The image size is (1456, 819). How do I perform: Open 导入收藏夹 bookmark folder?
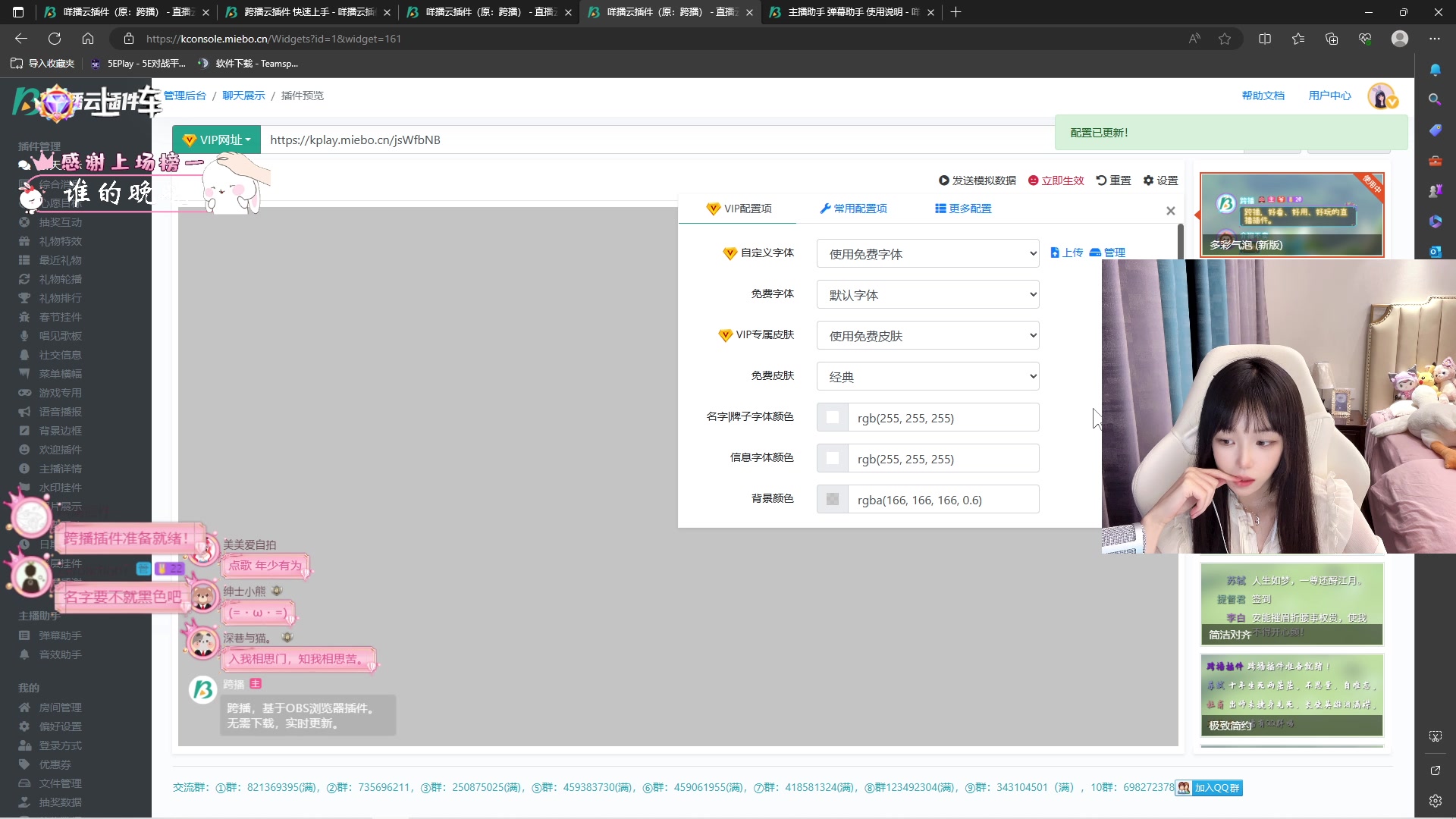(x=43, y=64)
